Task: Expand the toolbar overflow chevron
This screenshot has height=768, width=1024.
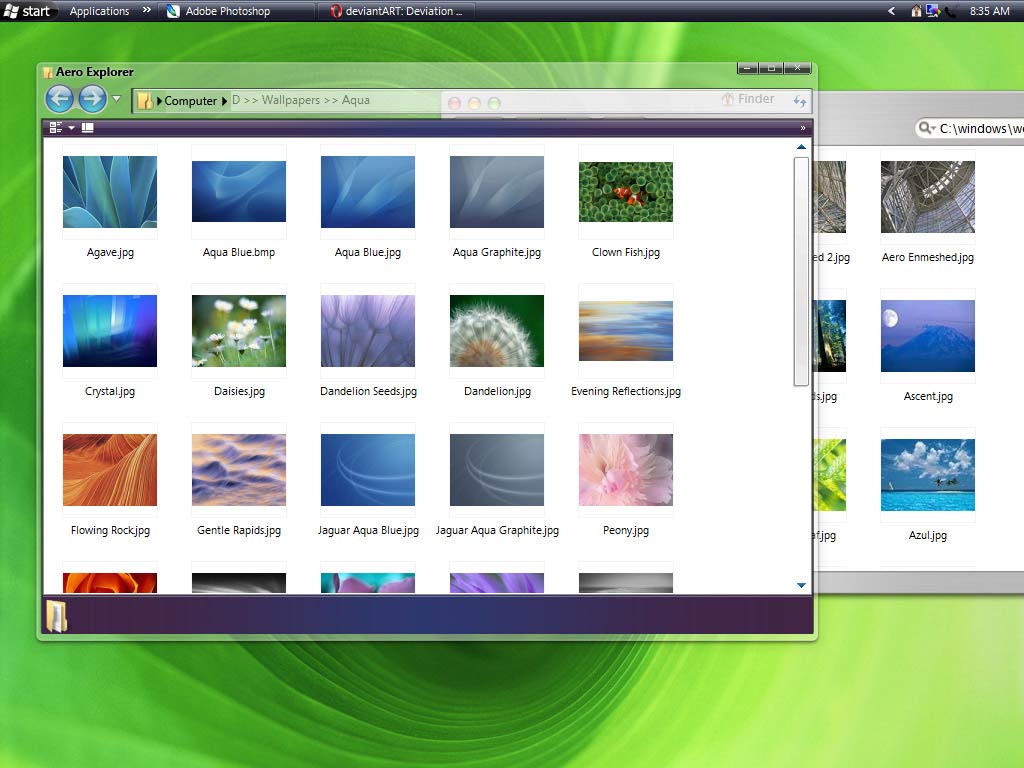Action: coord(803,128)
